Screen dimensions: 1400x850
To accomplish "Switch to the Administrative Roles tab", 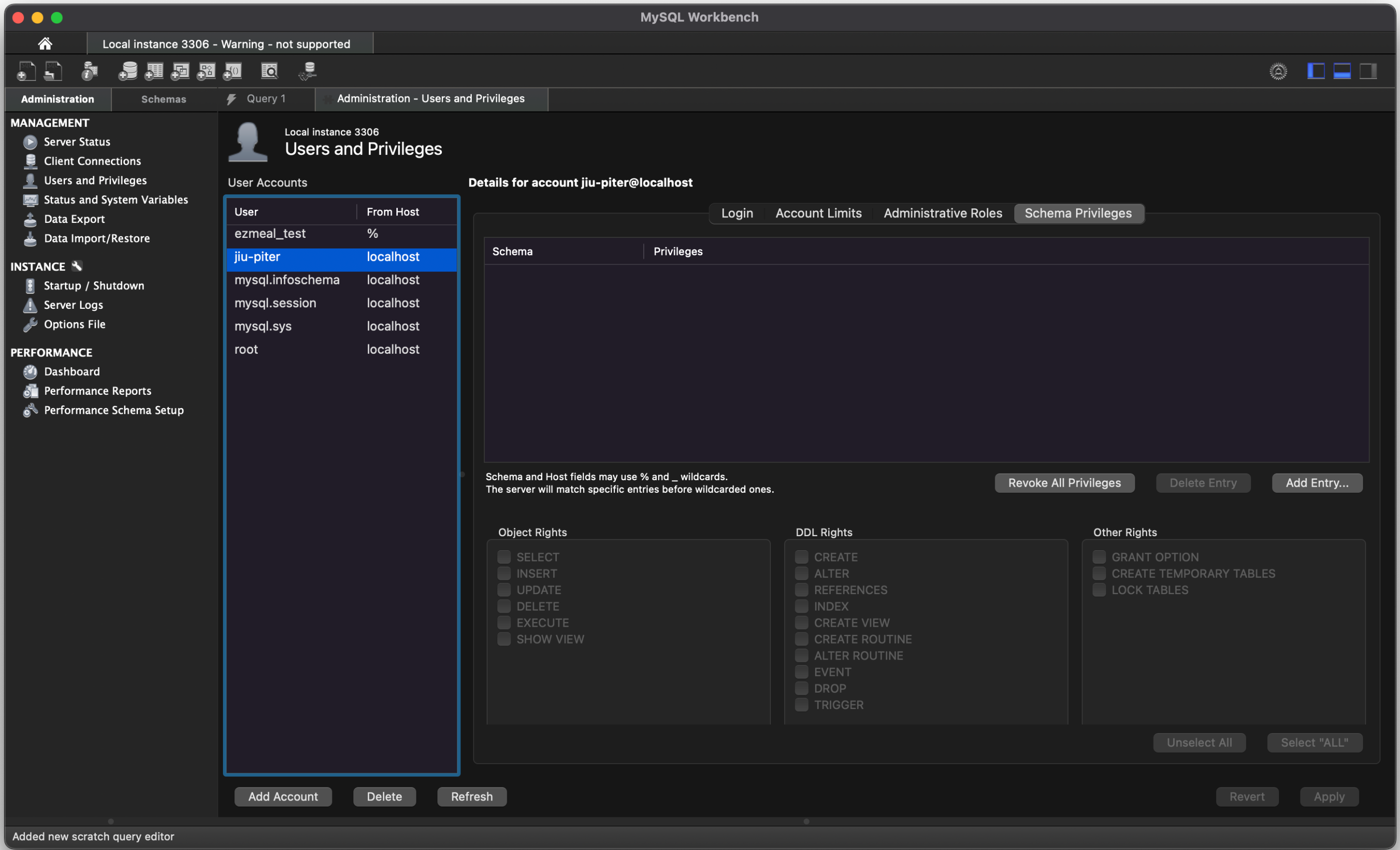I will point(943,213).
